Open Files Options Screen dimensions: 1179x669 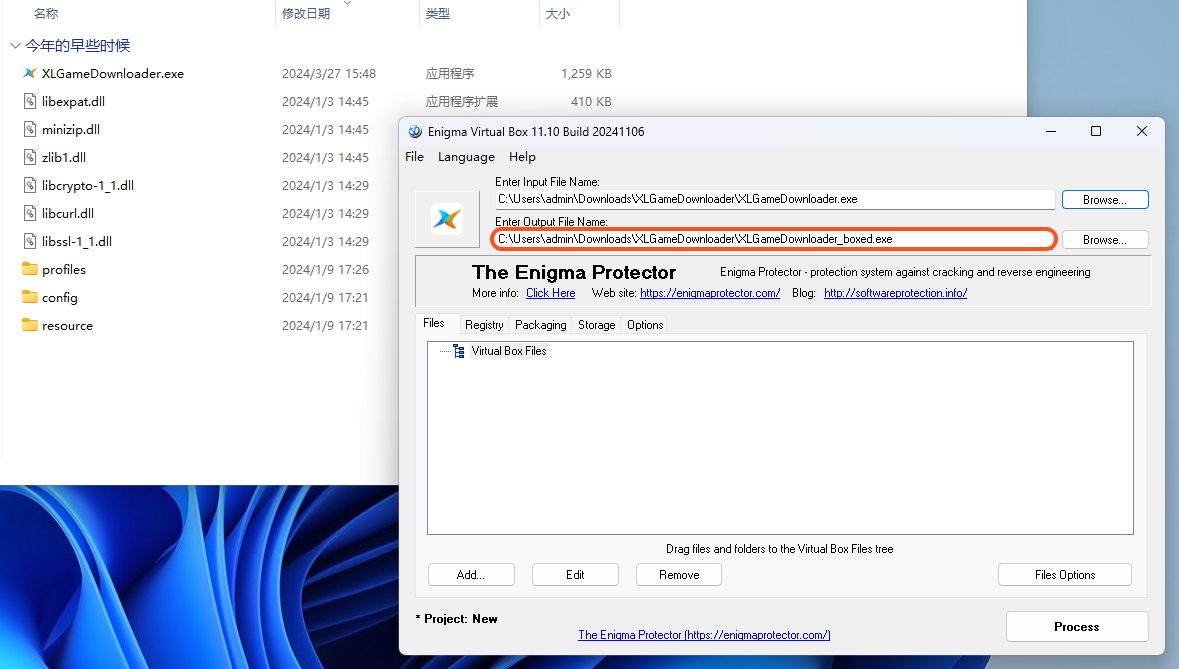1065,575
